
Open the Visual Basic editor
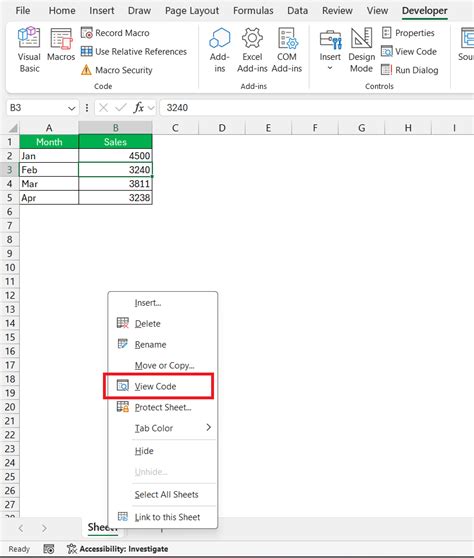(x=29, y=49)
